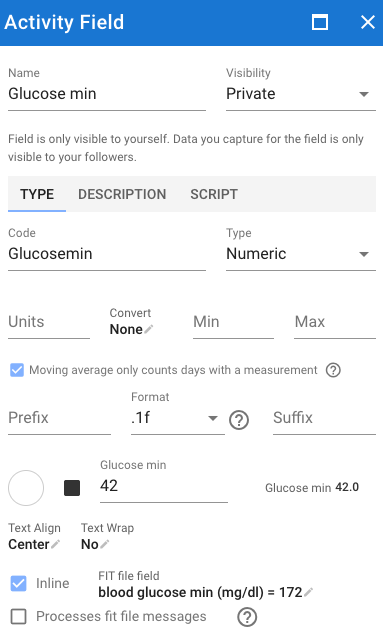This screenshot has width=383, height=637.
Task: Click the Units input field
Action: point(49,323)
